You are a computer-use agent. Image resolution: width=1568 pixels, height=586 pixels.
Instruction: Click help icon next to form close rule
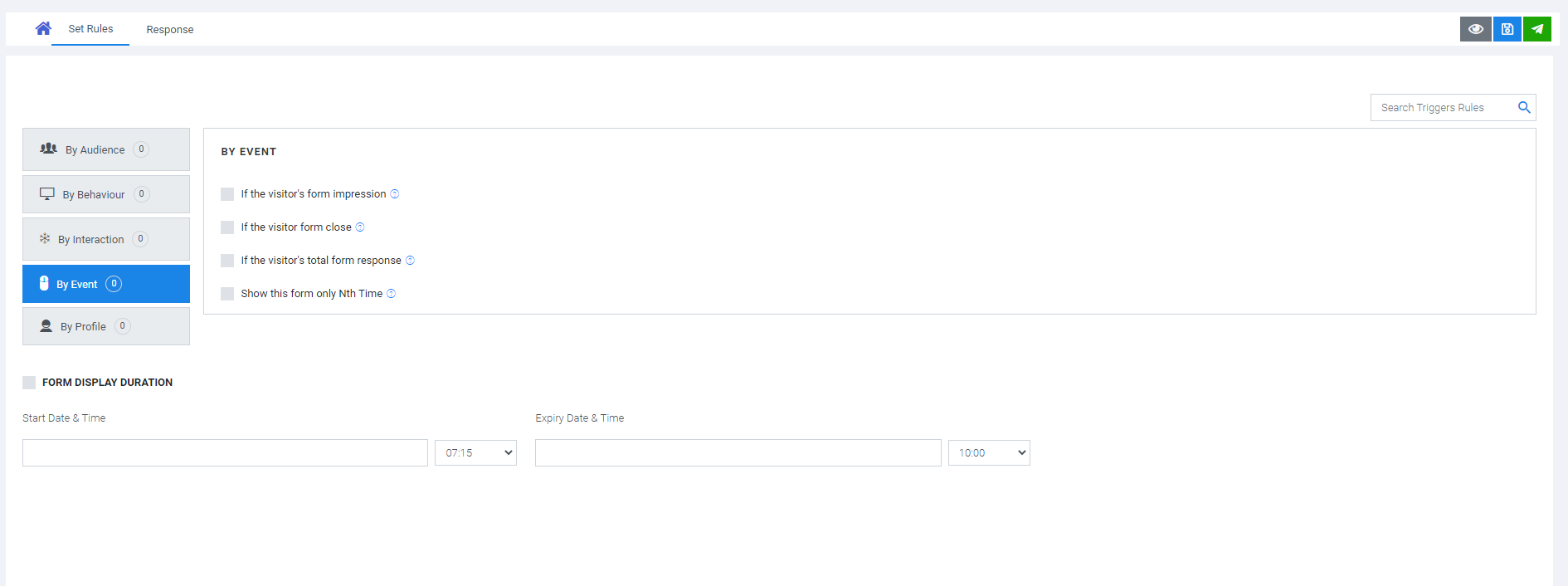point(360,227)
